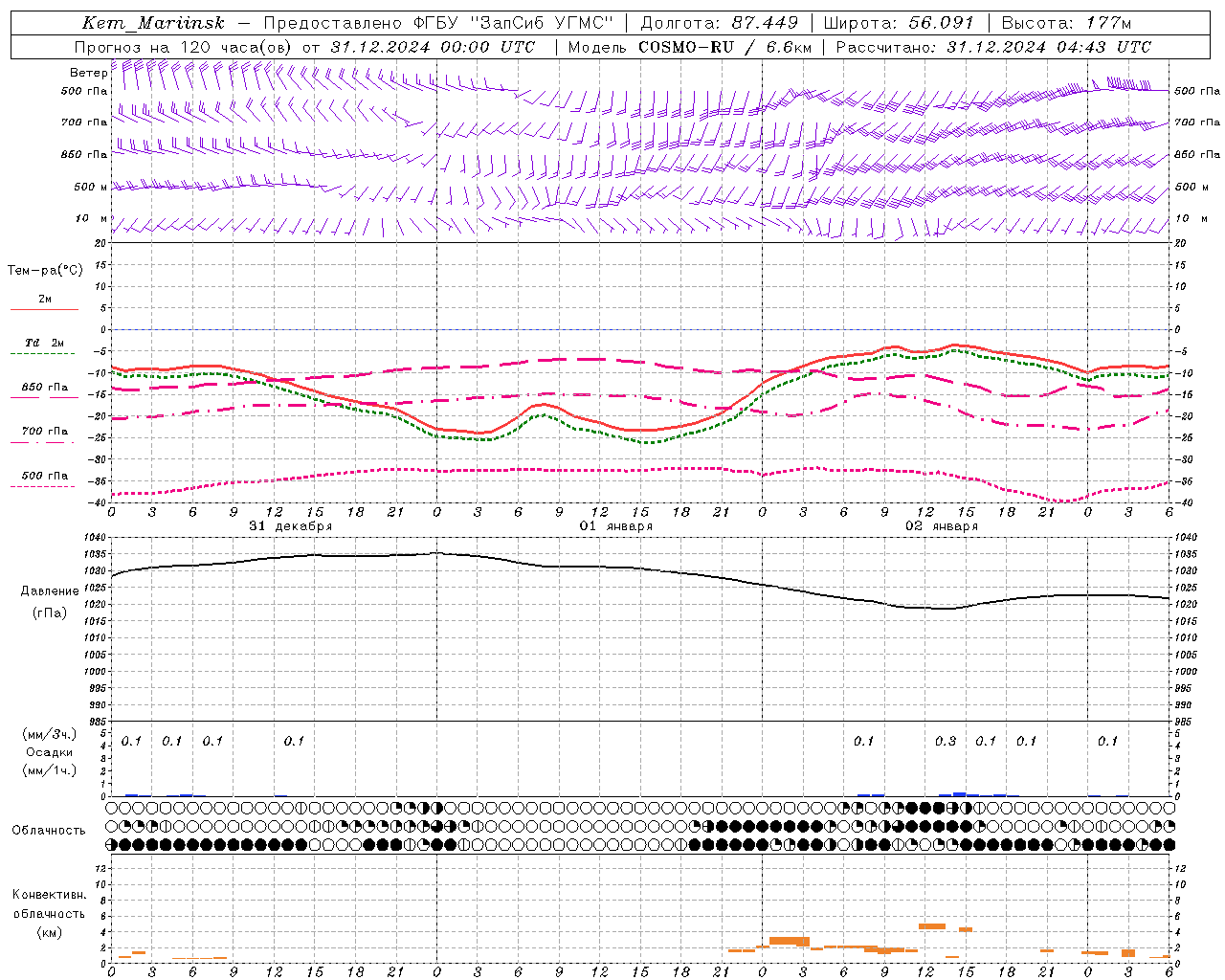Click the '(мм/3ч.)' precipitation unit label

[x=50, y=734]
